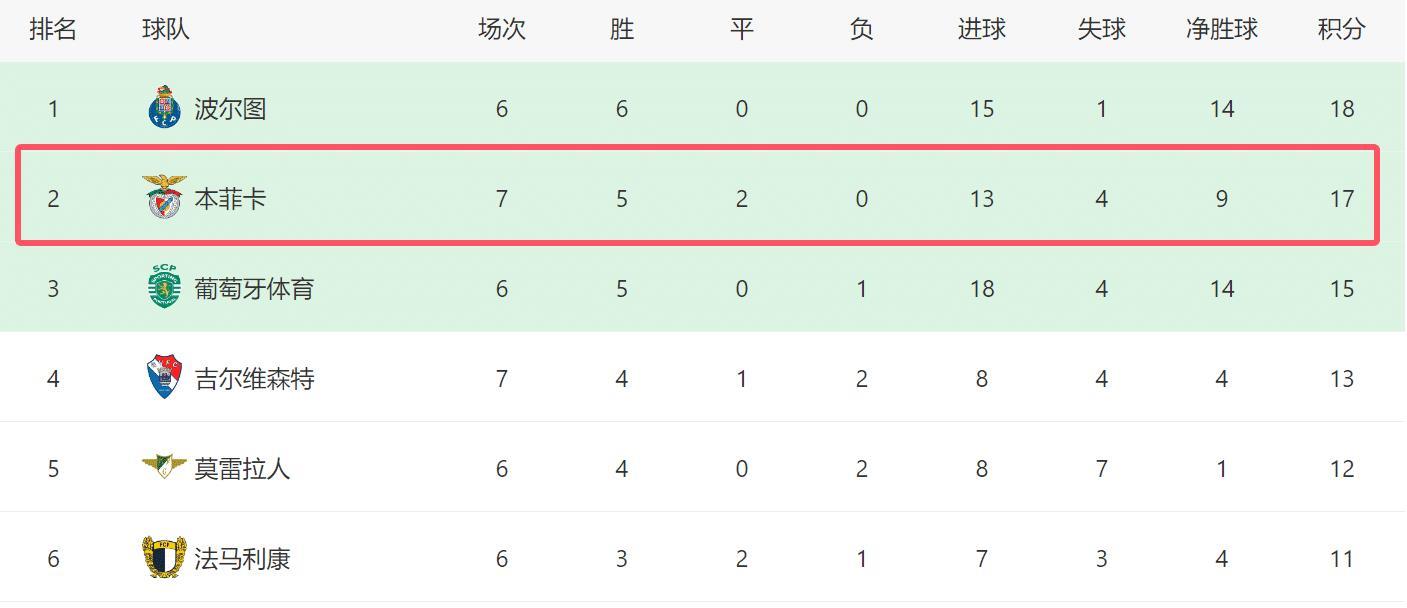Click the Famalicão black-yellow crest
The height and width of the screenshot is (608, 1407).
click(x=164, y=558)
